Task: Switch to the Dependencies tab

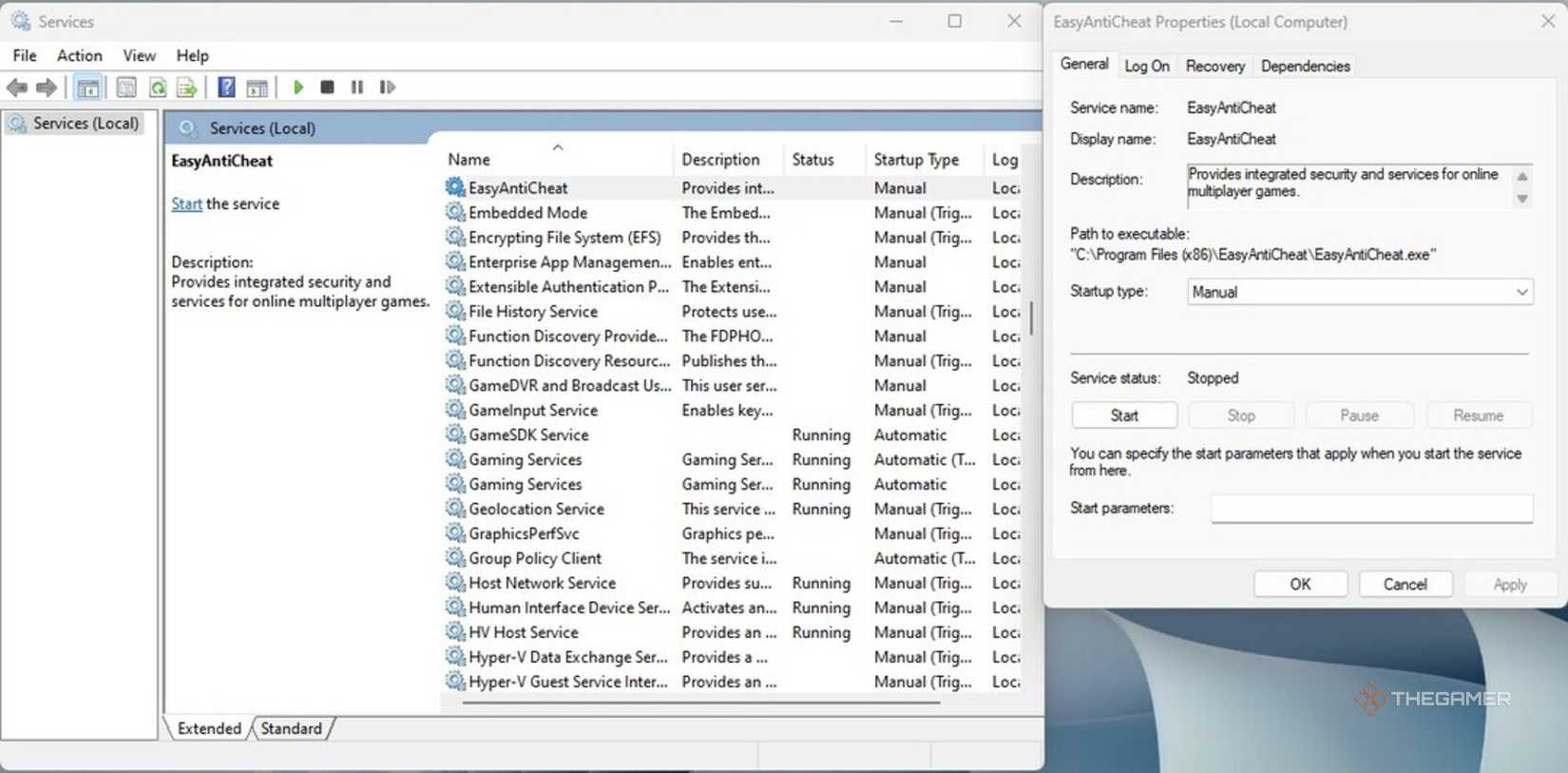Action: coord(1305,66)
